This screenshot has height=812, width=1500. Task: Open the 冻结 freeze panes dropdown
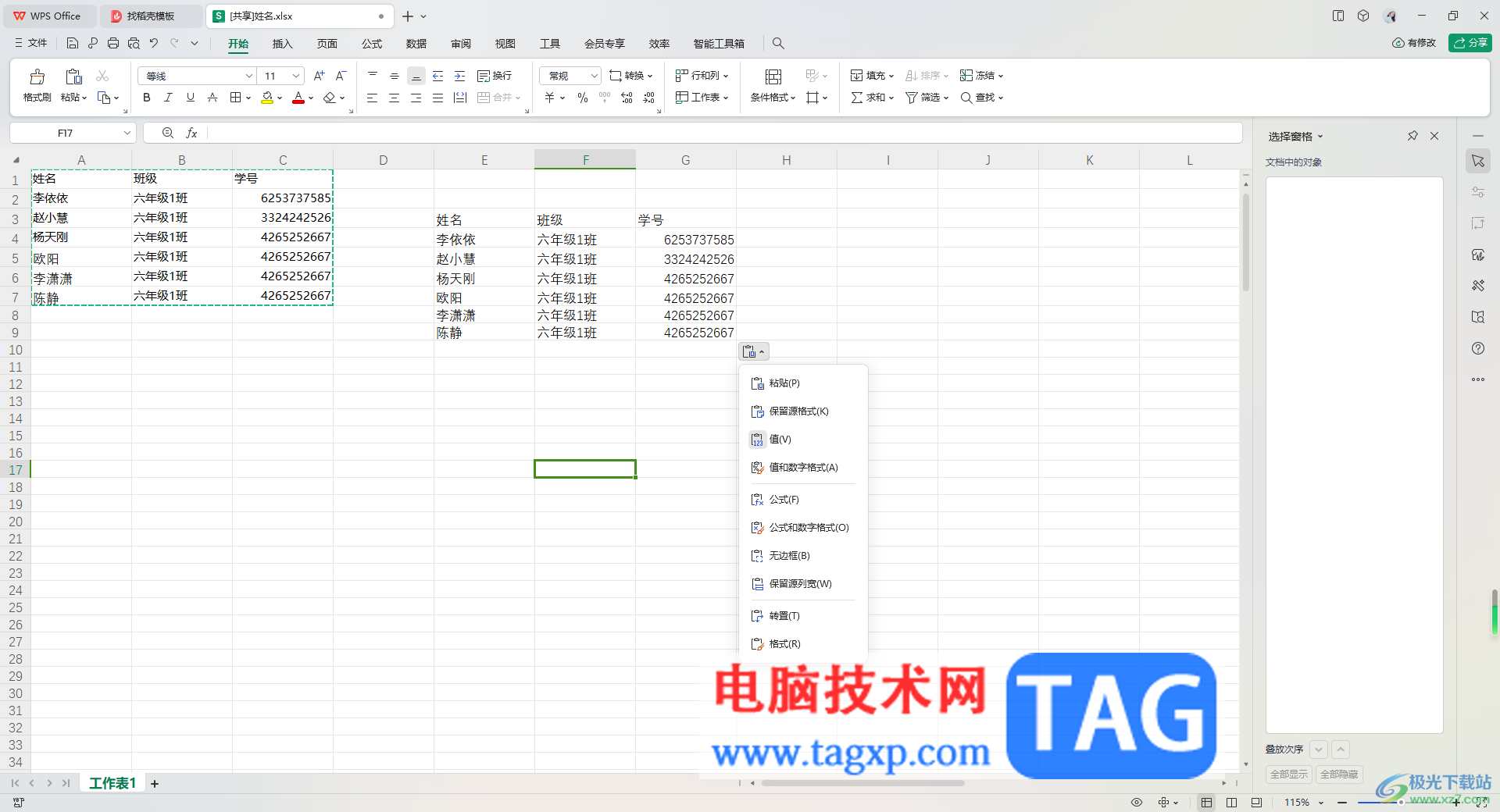point(981,76)
